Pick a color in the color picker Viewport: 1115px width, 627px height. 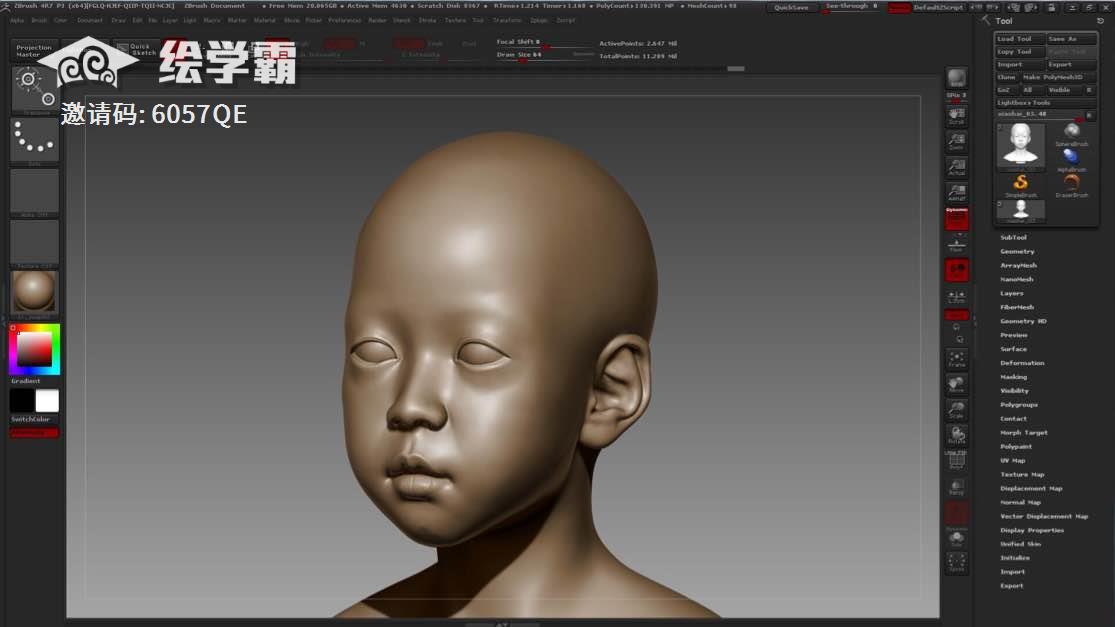tap(35, 348)
